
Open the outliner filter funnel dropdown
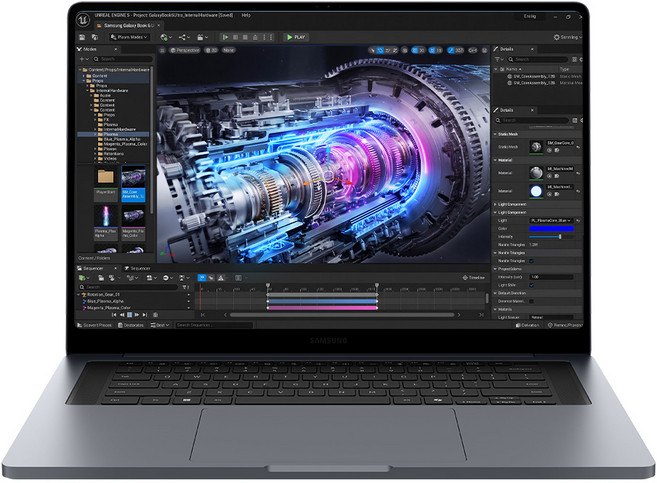pyautogui.click(x=498, y=59)
